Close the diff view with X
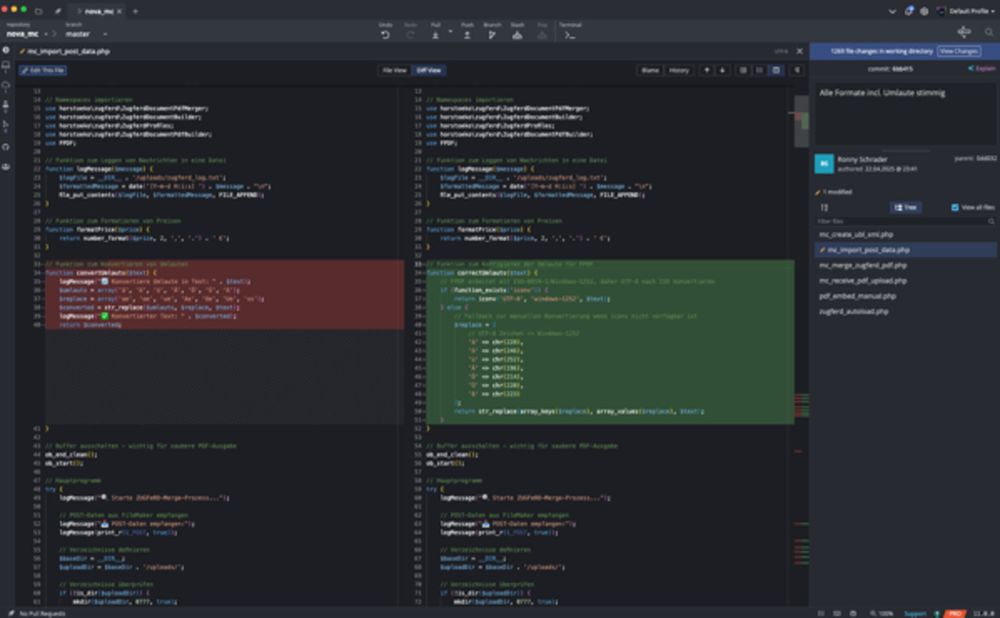This screenshot has width=1000, height=618. pyautogui.click(x=800, y=51)
